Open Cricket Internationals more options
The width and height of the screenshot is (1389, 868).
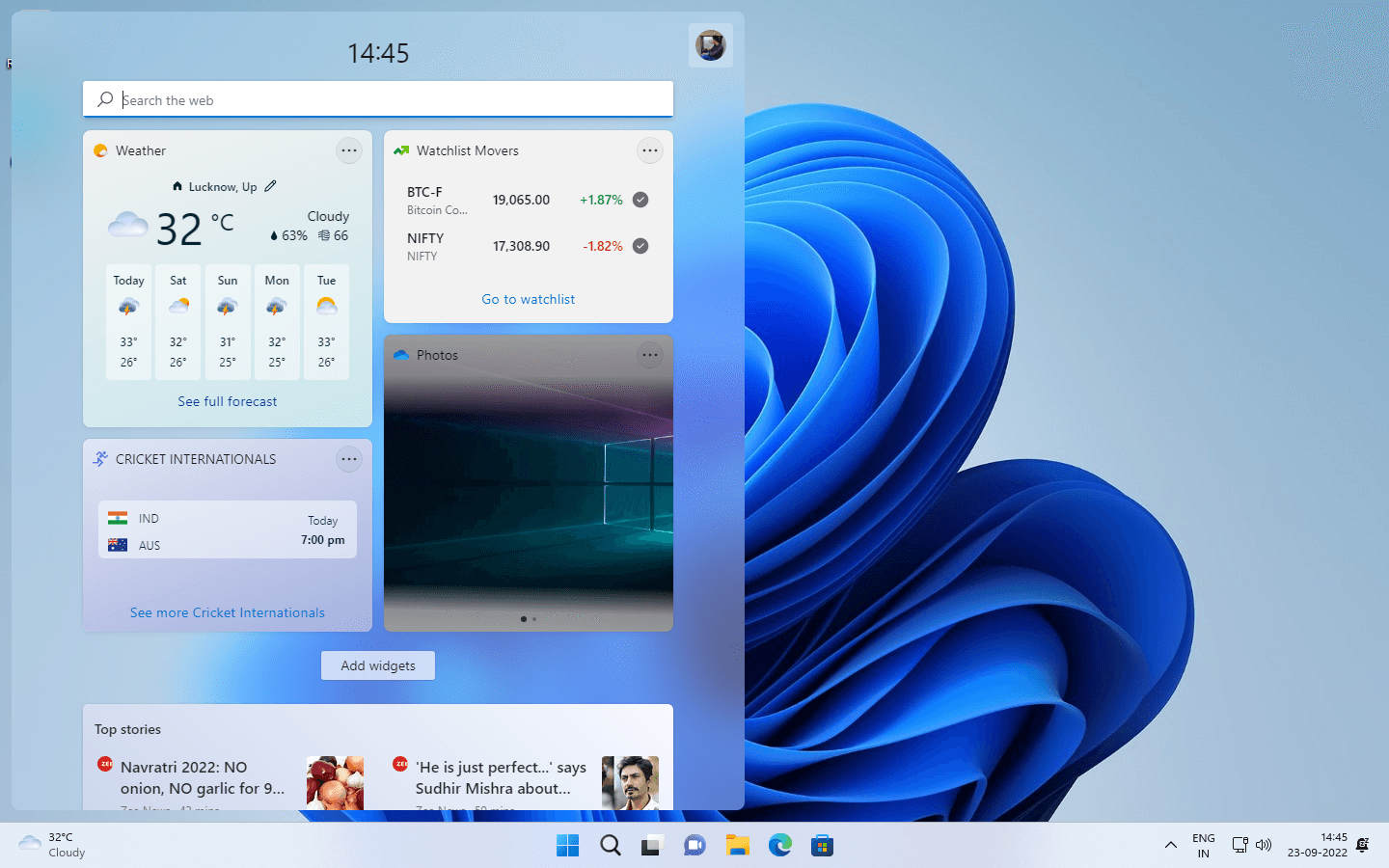[349, 459]
